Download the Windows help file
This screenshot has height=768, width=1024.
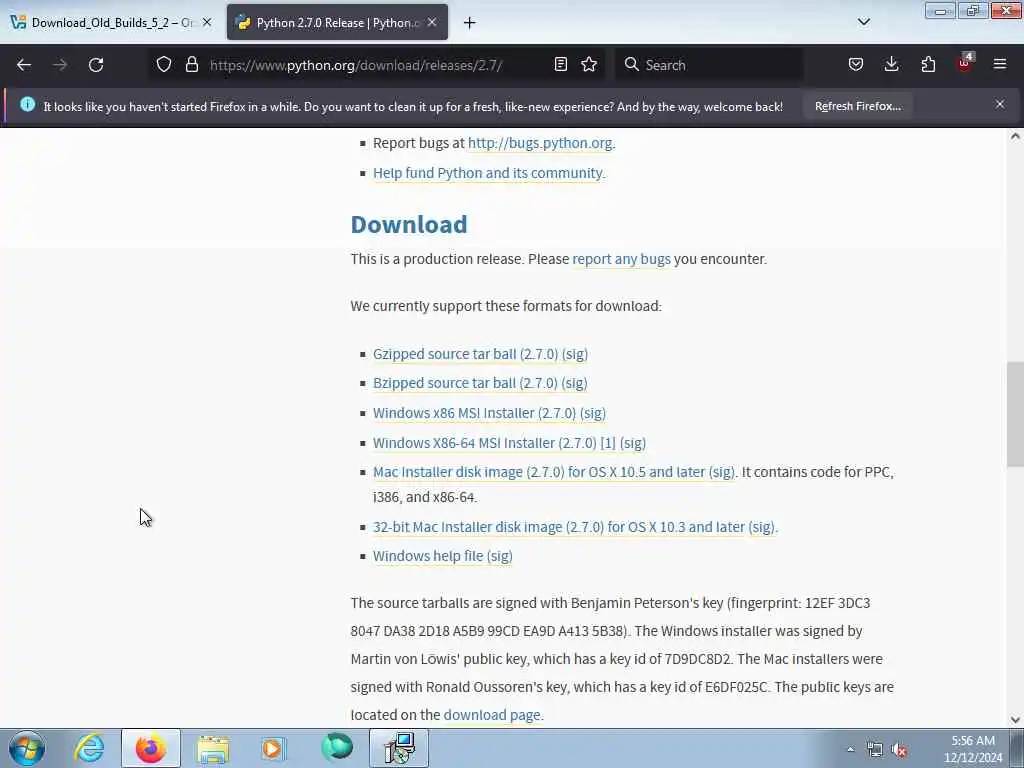(428, 556)
